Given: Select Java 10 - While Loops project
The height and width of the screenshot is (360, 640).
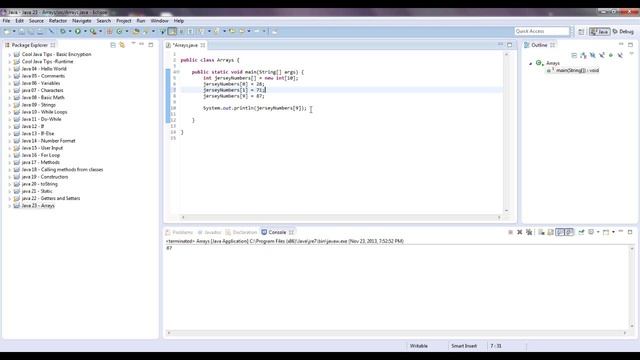Looking at the screenshot, I should [44, 112].
